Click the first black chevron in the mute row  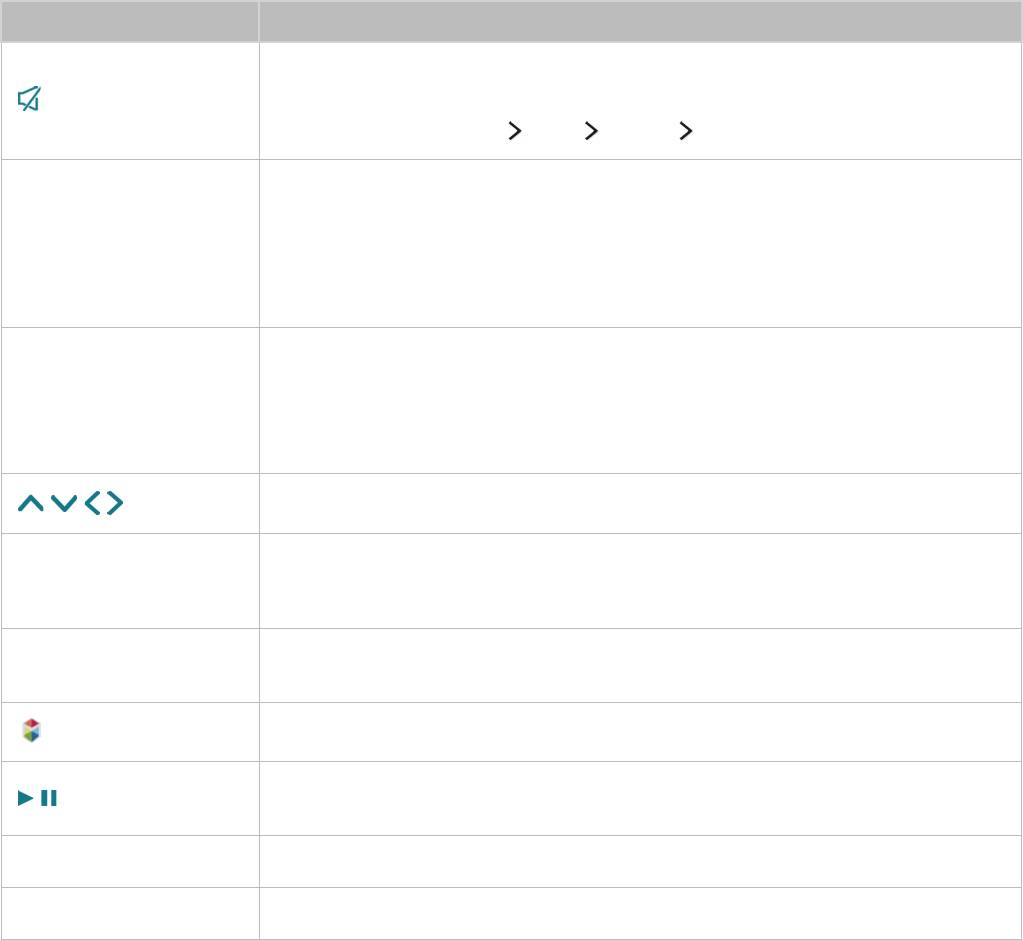click(x=515, y=130)
